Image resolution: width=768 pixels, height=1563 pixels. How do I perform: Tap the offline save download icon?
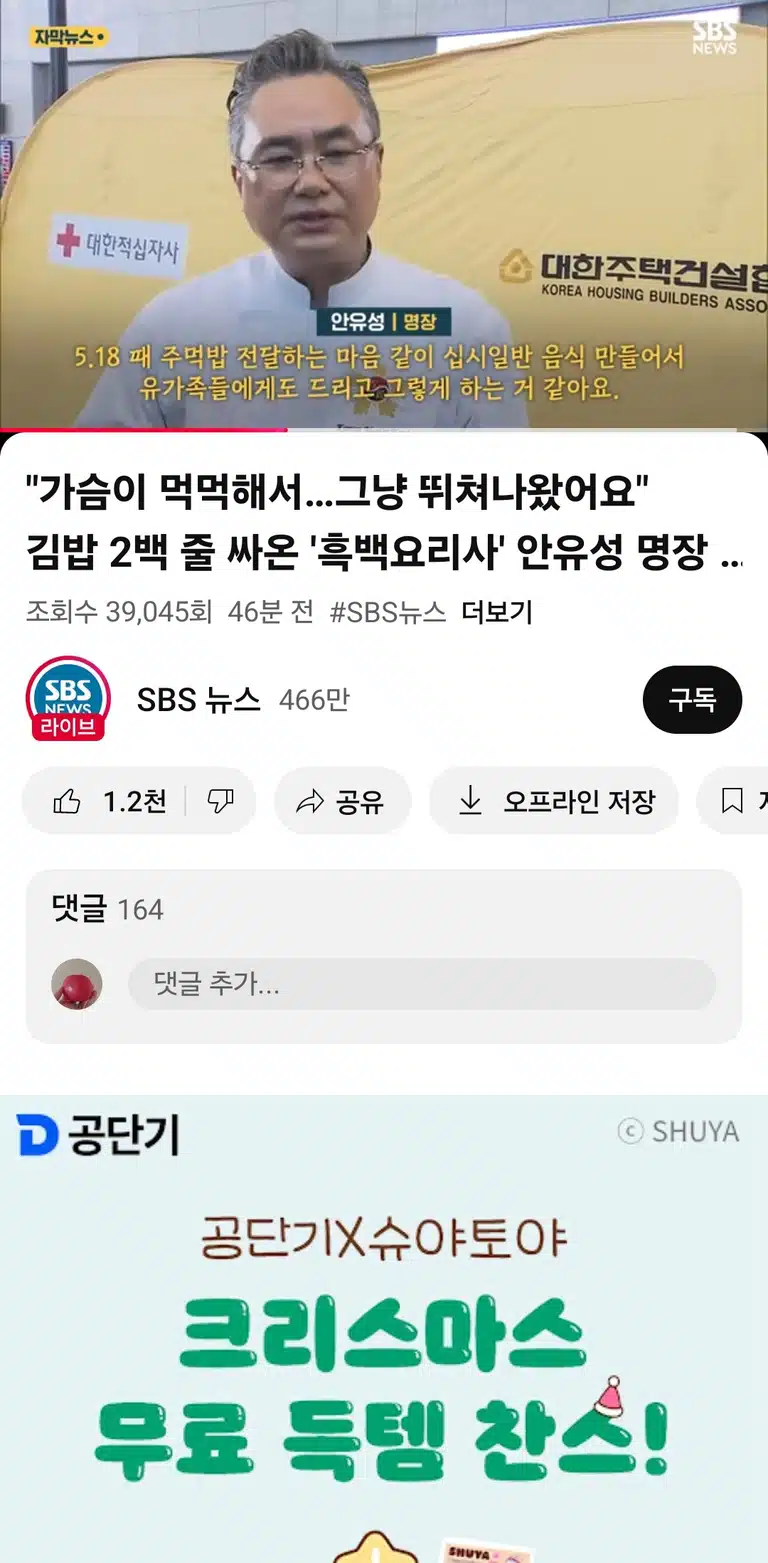coord(470,801)
